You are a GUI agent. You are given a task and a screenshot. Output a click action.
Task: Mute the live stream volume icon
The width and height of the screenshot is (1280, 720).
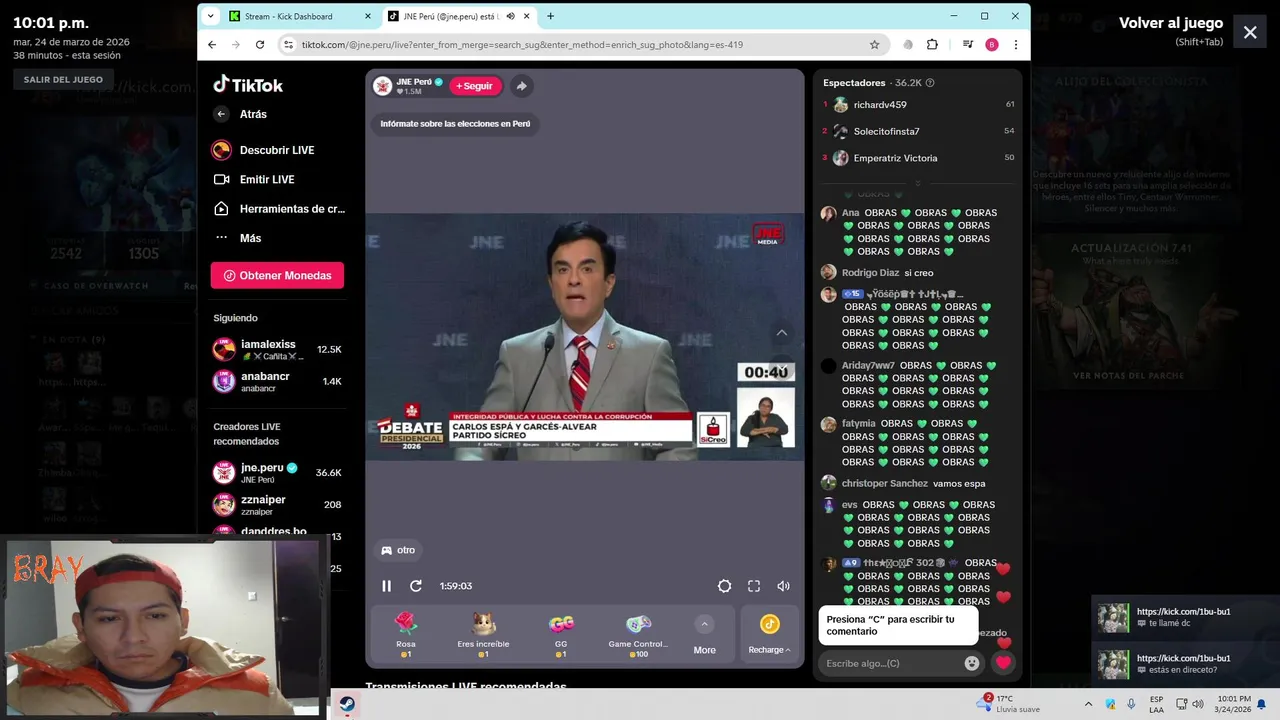(x=783, y=586)
